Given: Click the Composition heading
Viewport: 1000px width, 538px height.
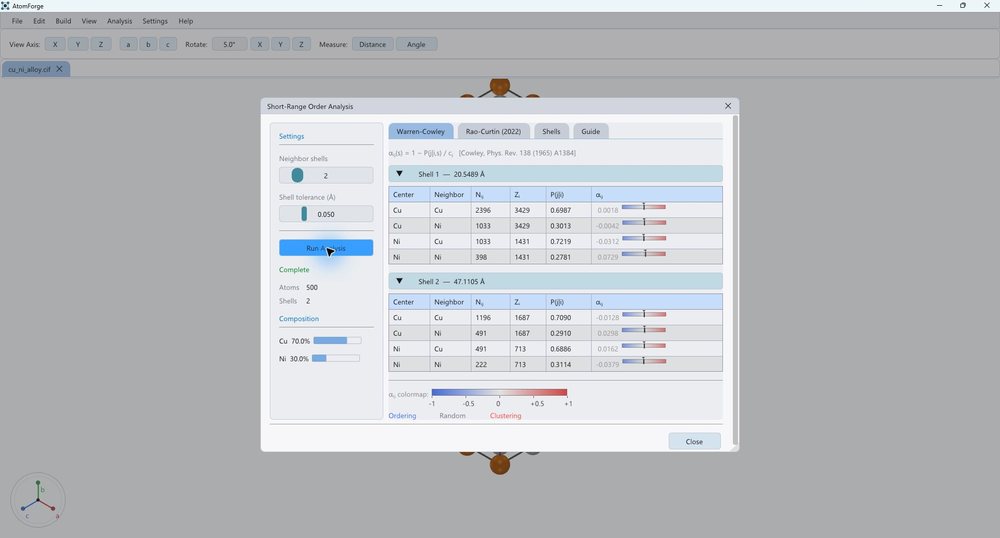Looking at the screenshot, I should click(x=298, y=319).
